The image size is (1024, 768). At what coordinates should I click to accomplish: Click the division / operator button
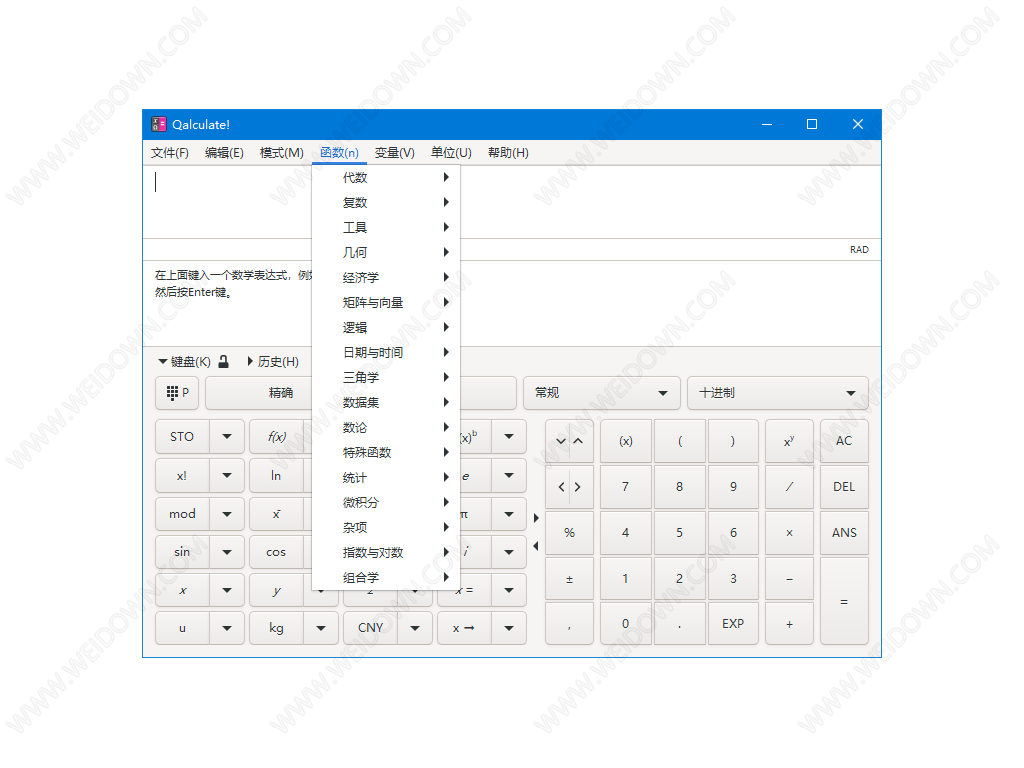click(789, 487)
